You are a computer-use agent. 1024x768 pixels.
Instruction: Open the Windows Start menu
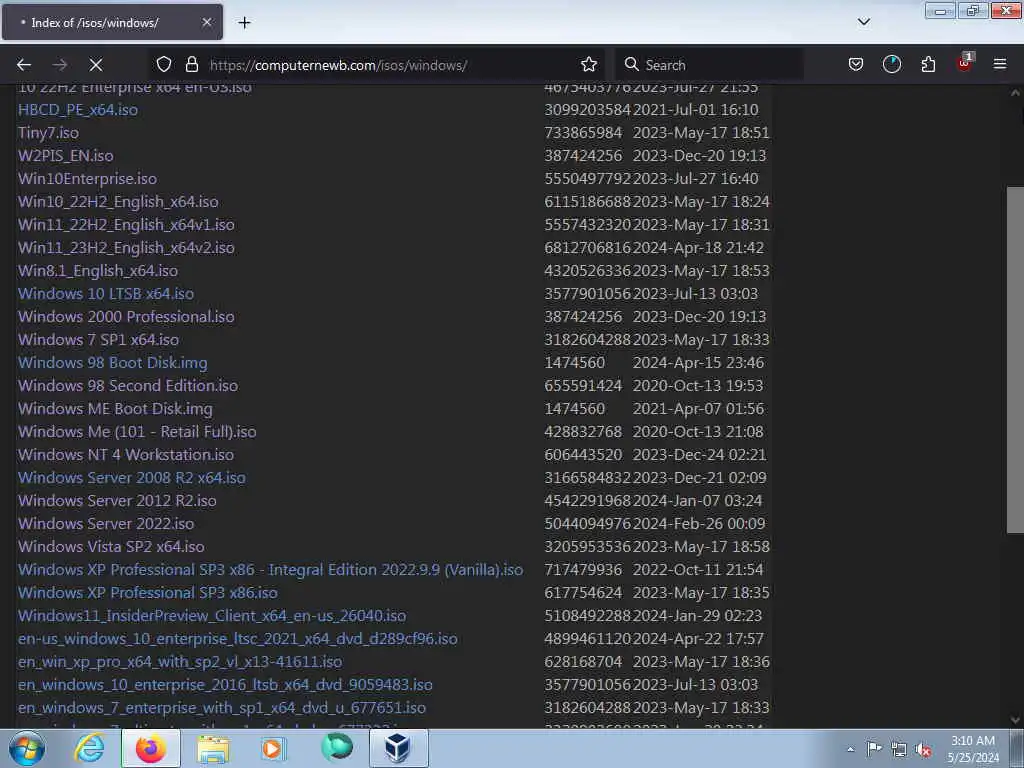pyautogui.click(x=27, y=748)
